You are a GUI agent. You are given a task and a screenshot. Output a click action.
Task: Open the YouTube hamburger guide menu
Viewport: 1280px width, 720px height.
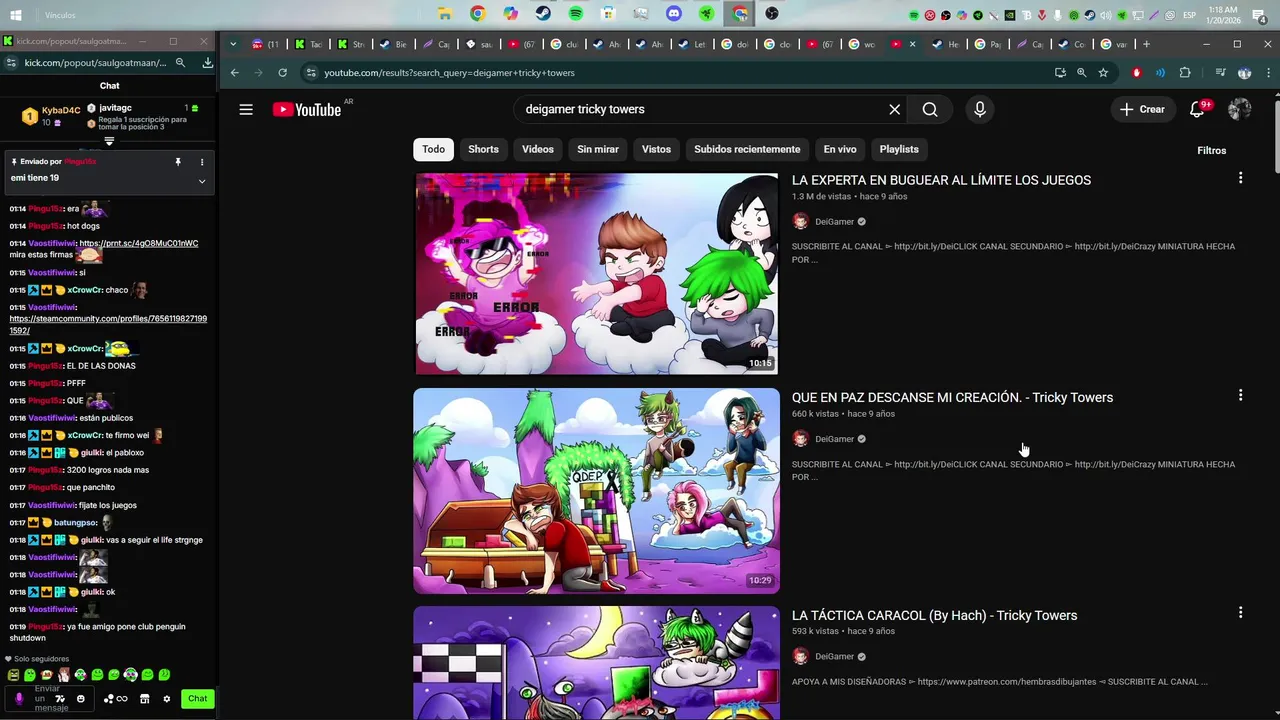(x=246, y=110)
